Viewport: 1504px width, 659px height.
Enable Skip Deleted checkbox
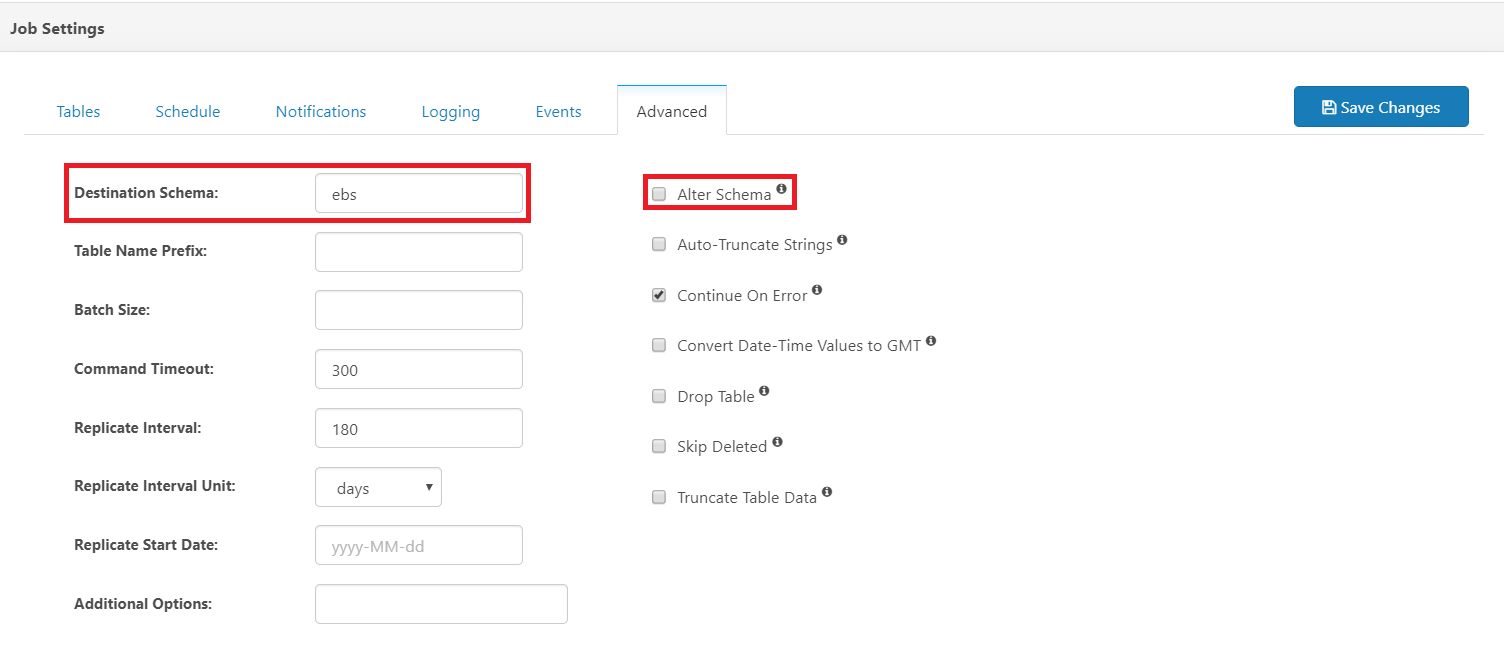pyautogui.click(x=659, y=446)
